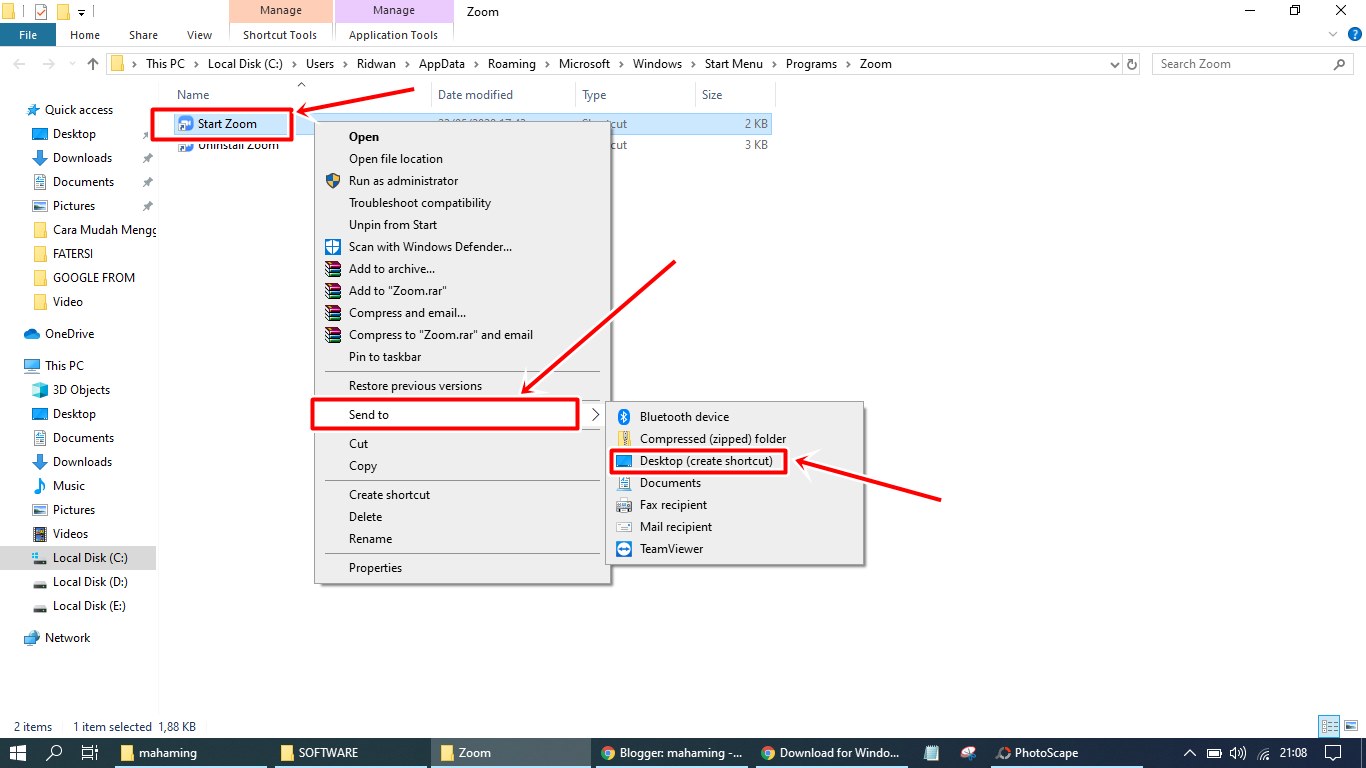Select Unpin from Start

(x=393, y=225)
